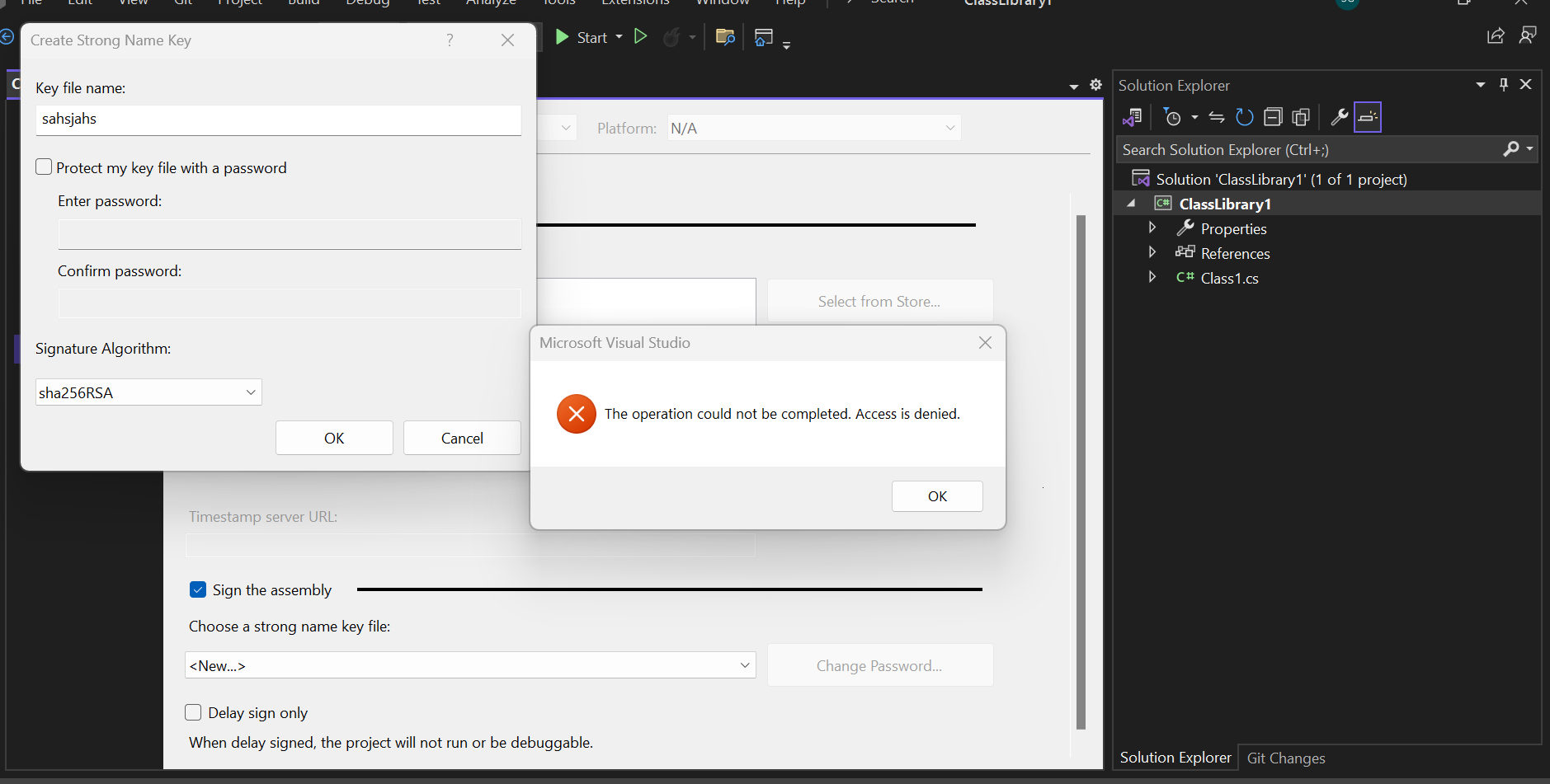Click OK in Create Strong Name Key dialog

[334, 438]
